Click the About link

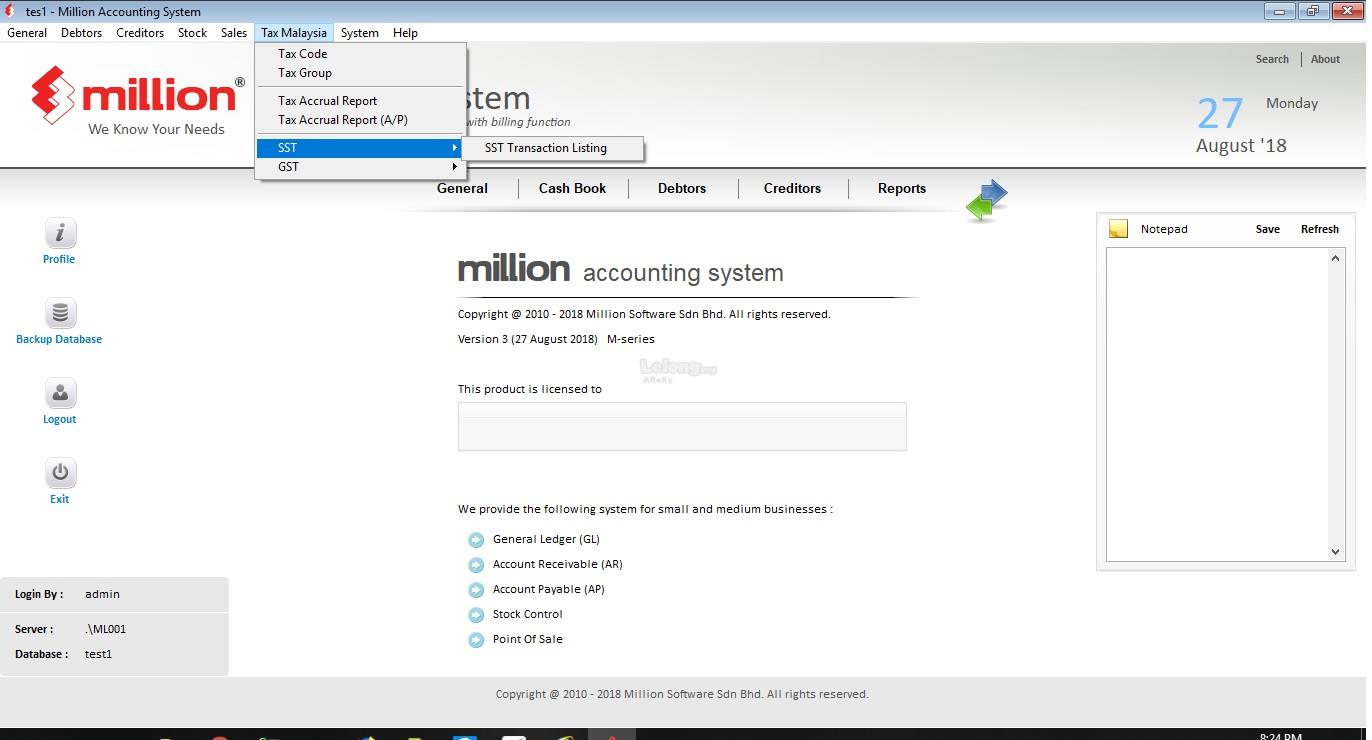(x=1325, y=59)
